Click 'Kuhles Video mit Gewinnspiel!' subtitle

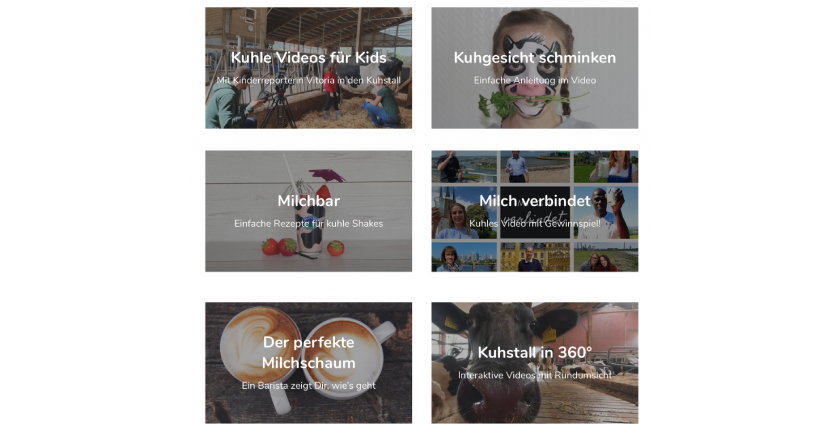click(x=535, y=223)
